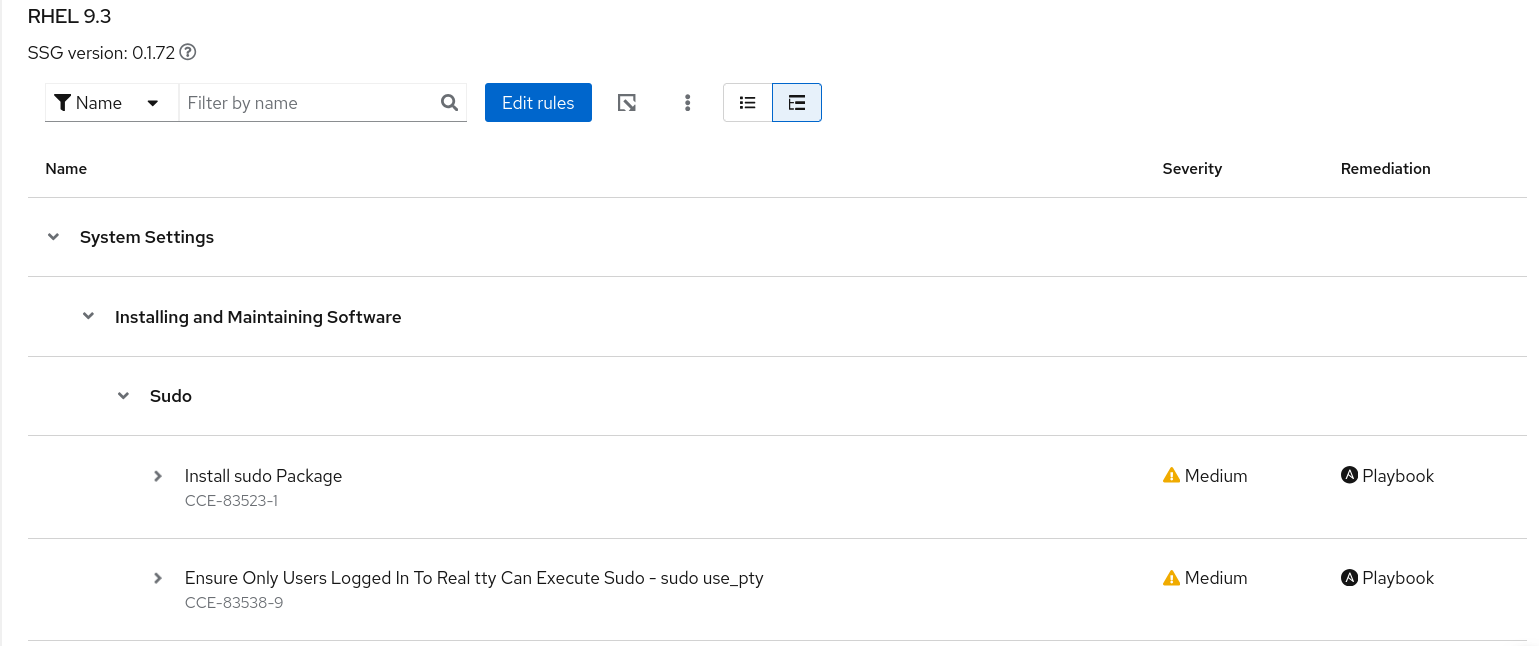
Task: Expand the sudo use_pty rule row
Action: click(158, 578)
